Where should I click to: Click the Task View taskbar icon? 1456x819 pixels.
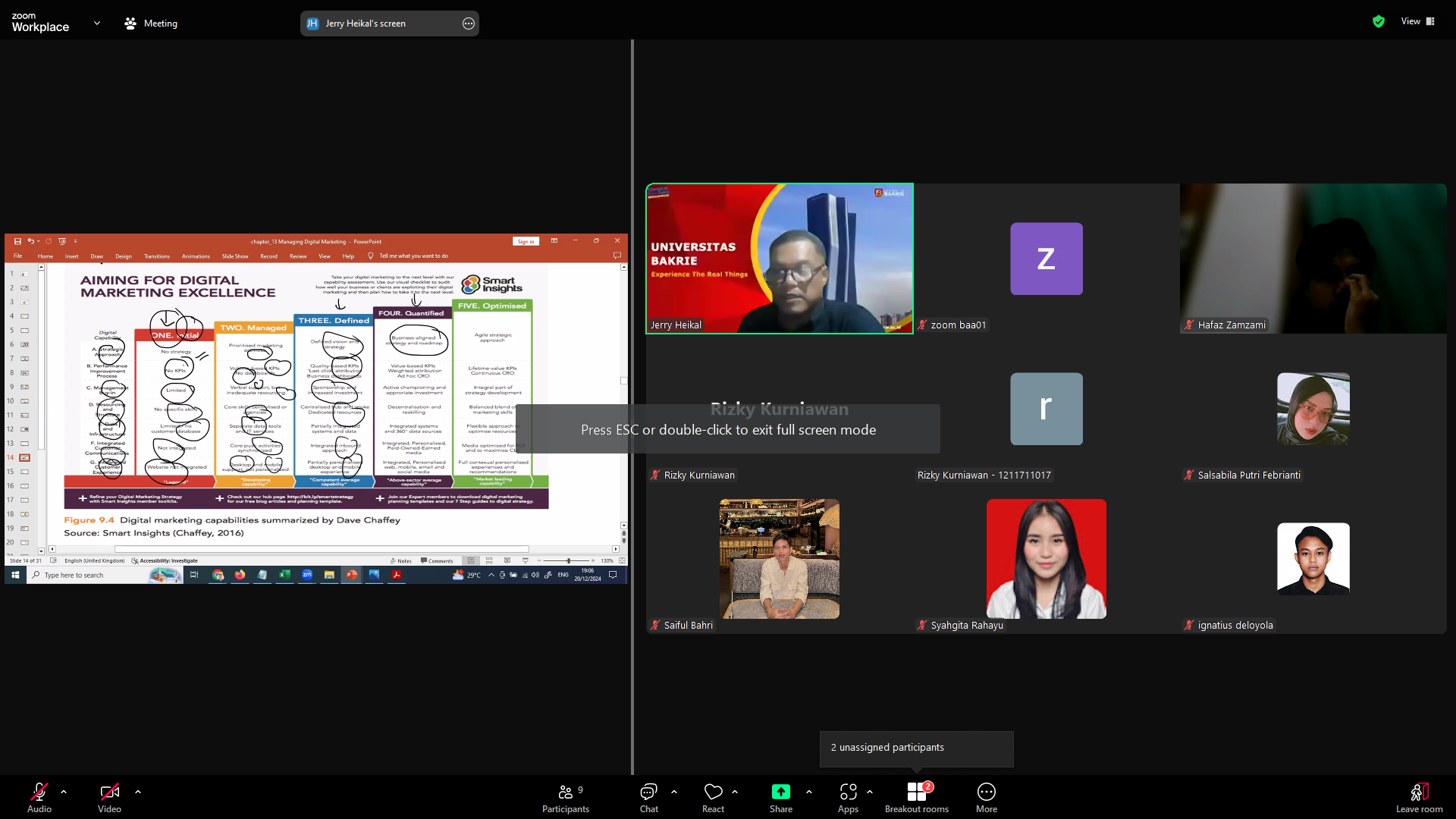194,575
